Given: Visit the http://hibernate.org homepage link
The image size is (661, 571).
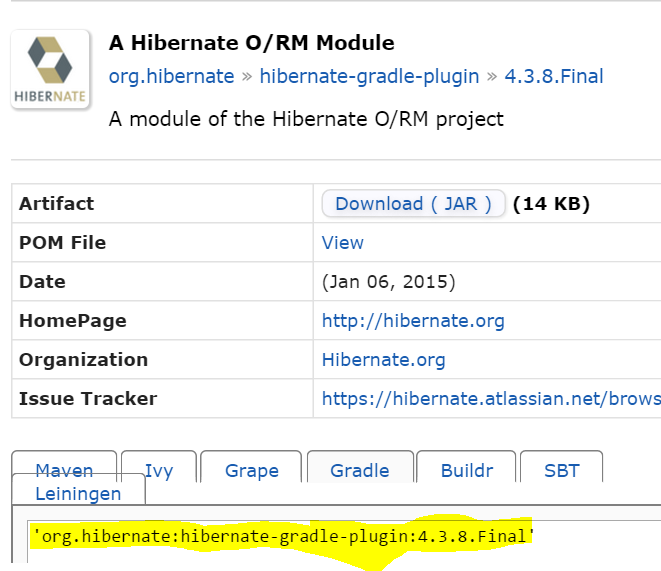Looking at the screenshot, I should click(413, 321).
